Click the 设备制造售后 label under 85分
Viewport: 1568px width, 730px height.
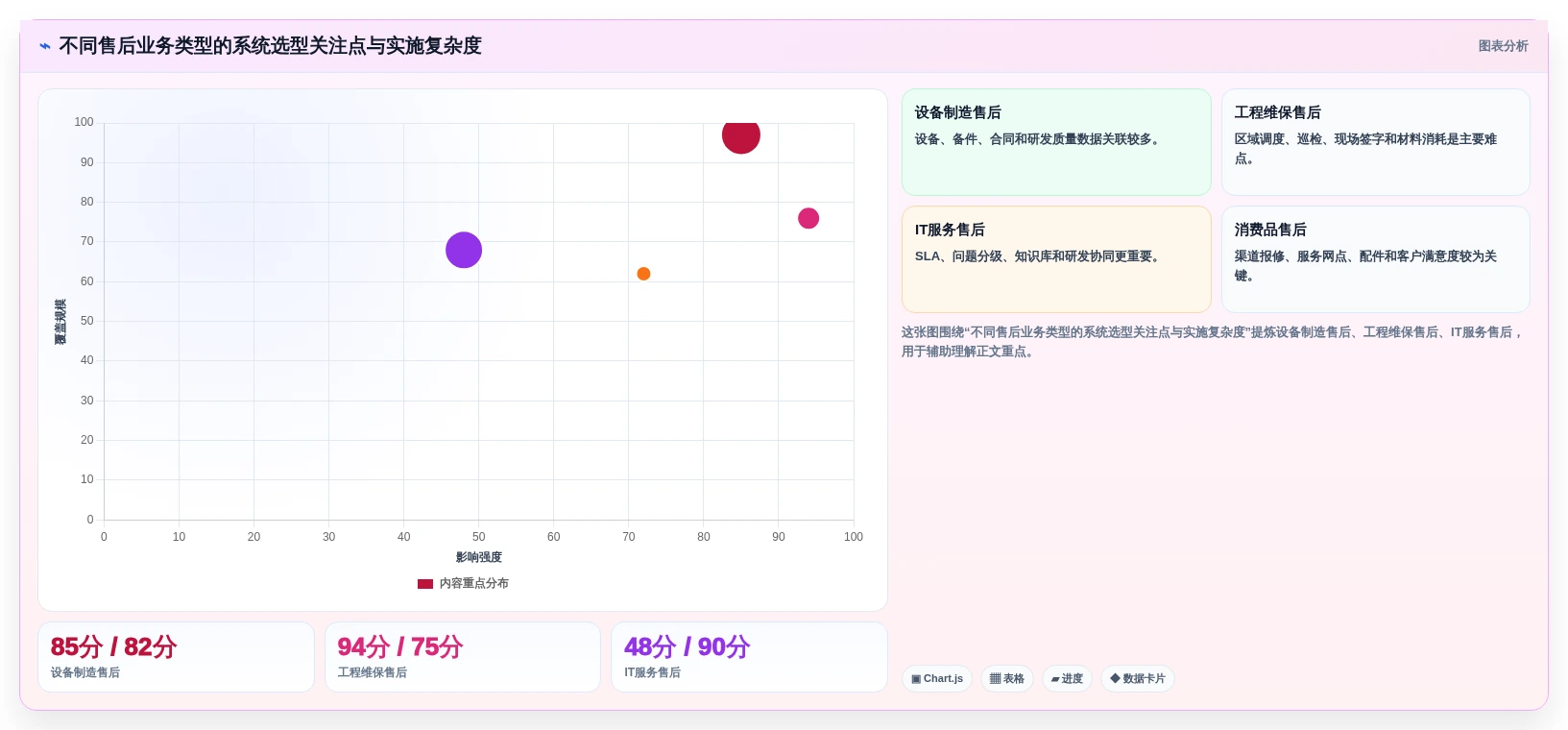[85, 672]
